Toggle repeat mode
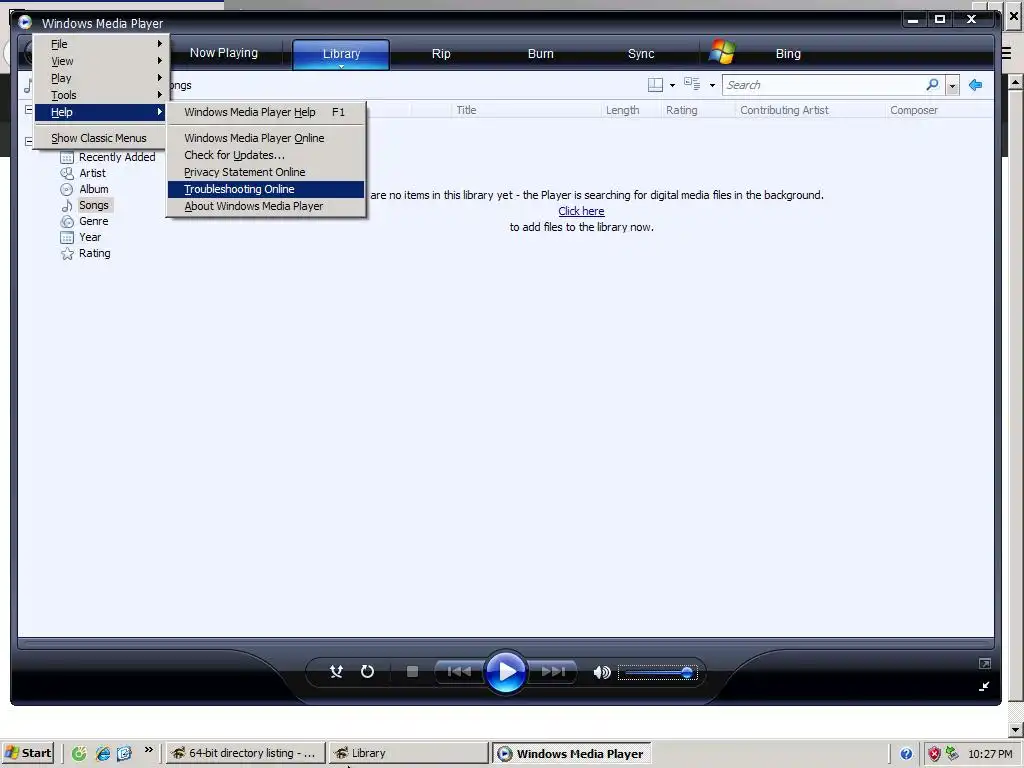1024x768 pixels. [367, 671]
